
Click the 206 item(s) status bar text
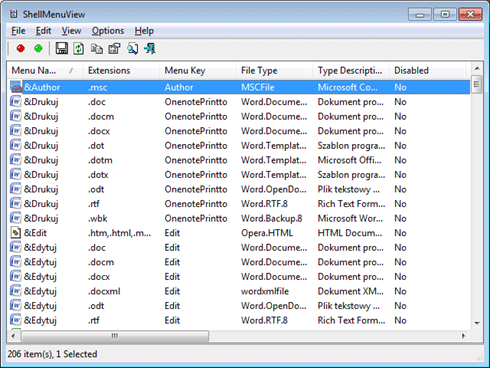(x=52, y=354)
